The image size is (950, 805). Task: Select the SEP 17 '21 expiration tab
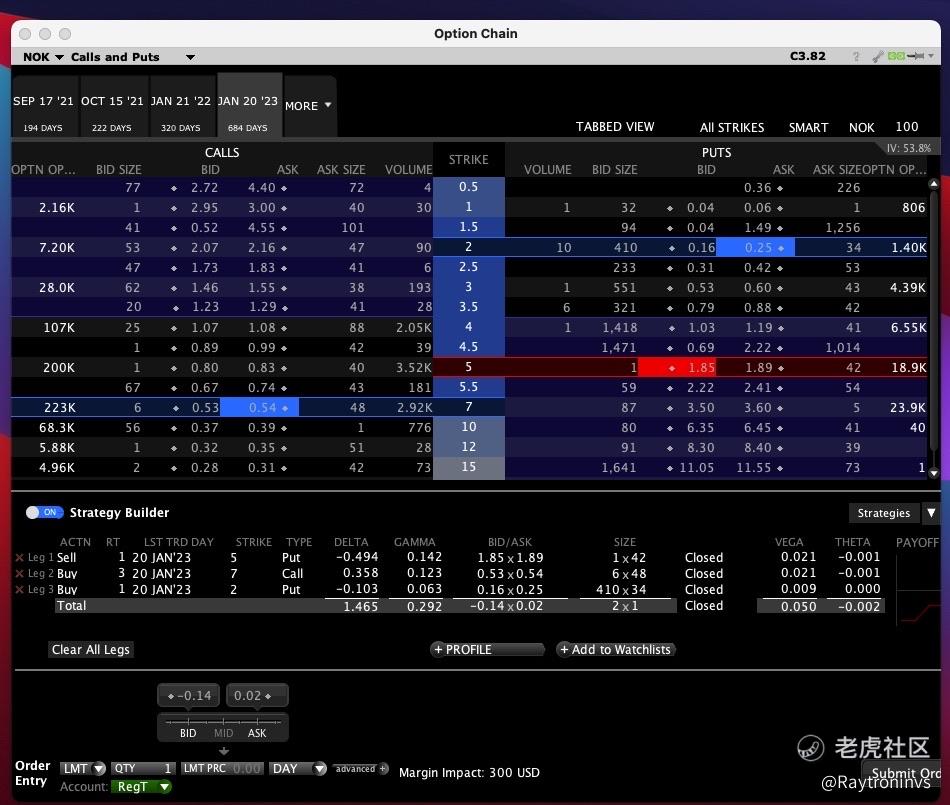coord(44,106)
